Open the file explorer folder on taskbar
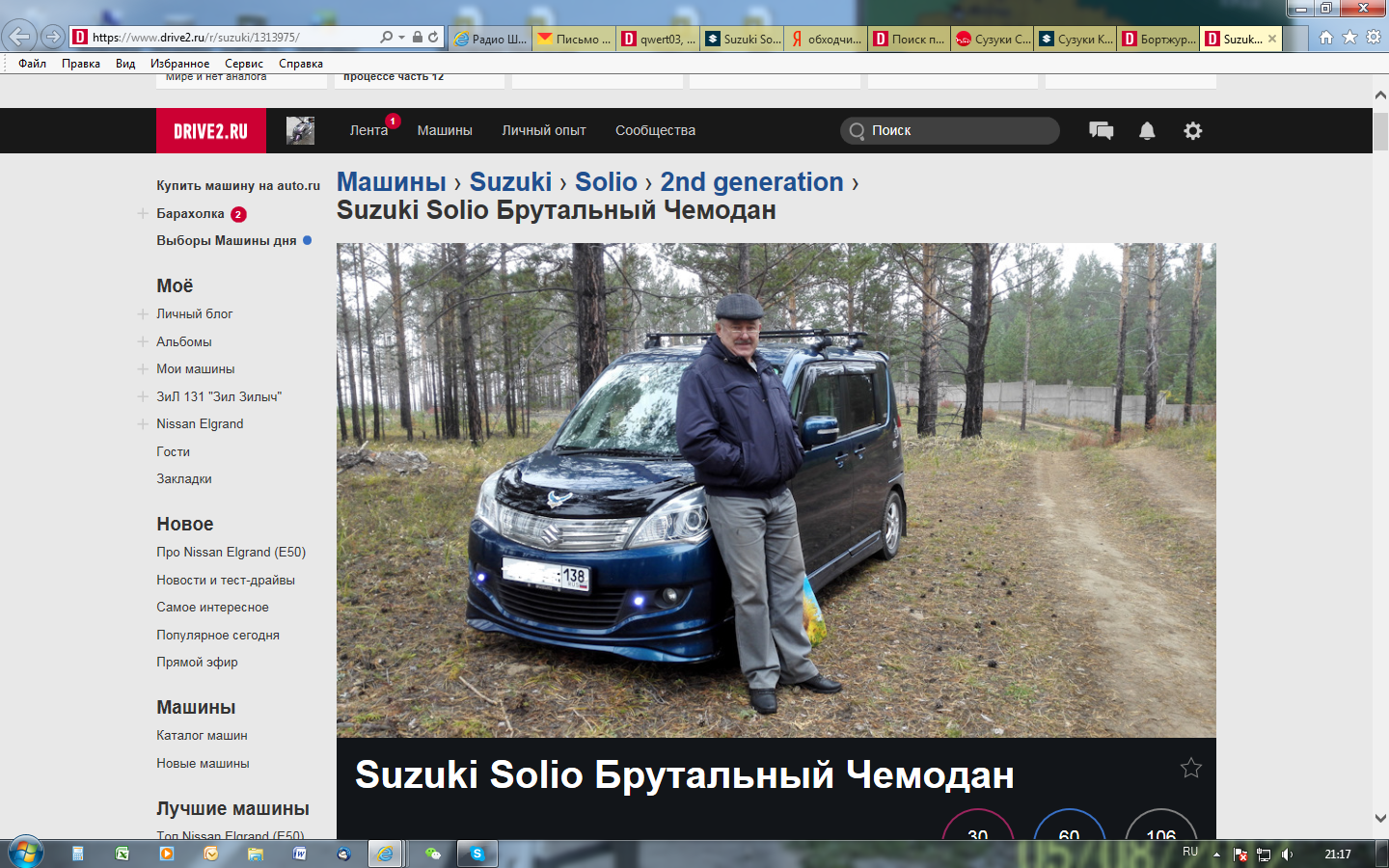Screen dimensions: 1389x868 (256, 854)
